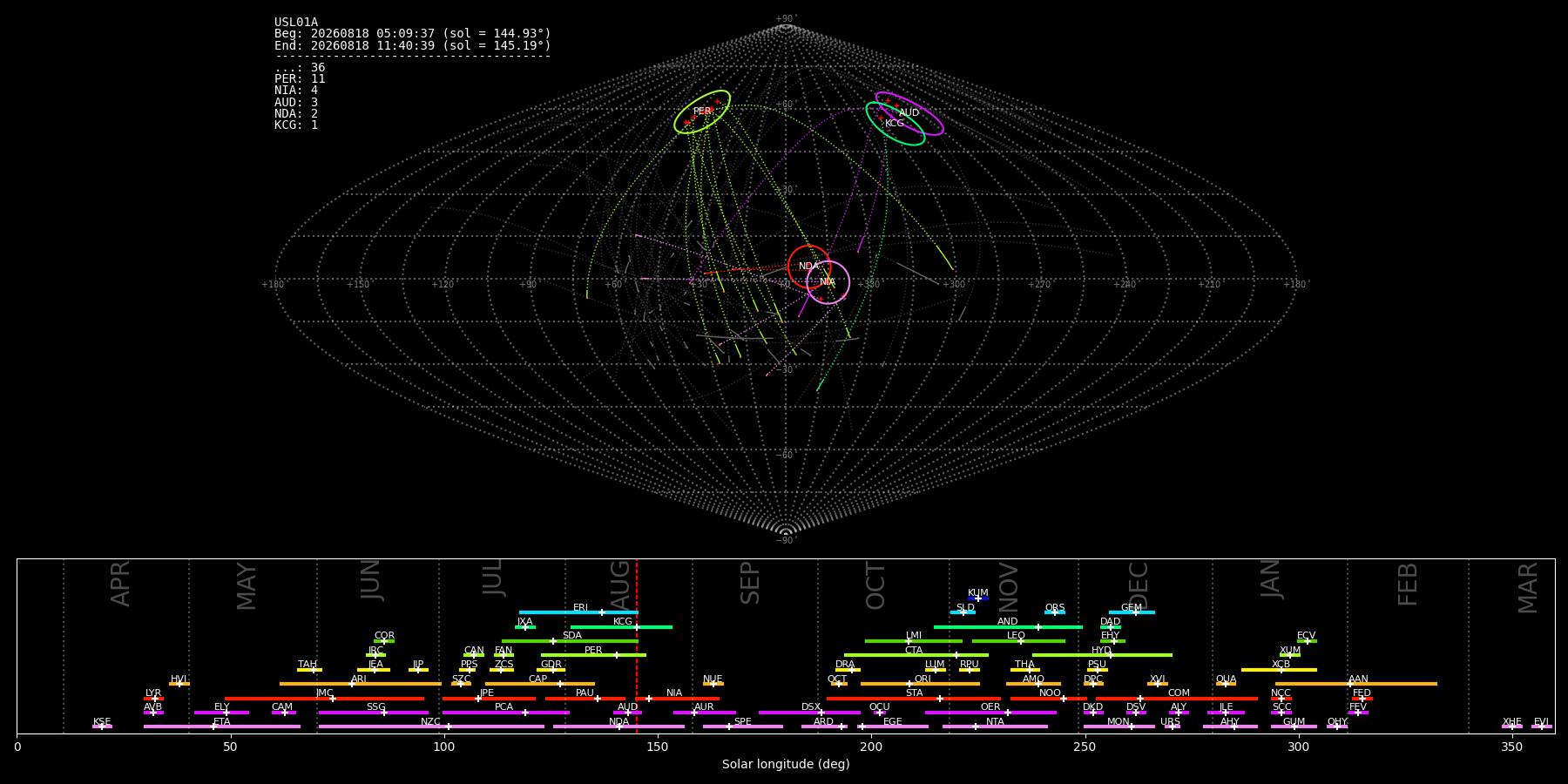Click the PER radiant ellipse label

702,112
